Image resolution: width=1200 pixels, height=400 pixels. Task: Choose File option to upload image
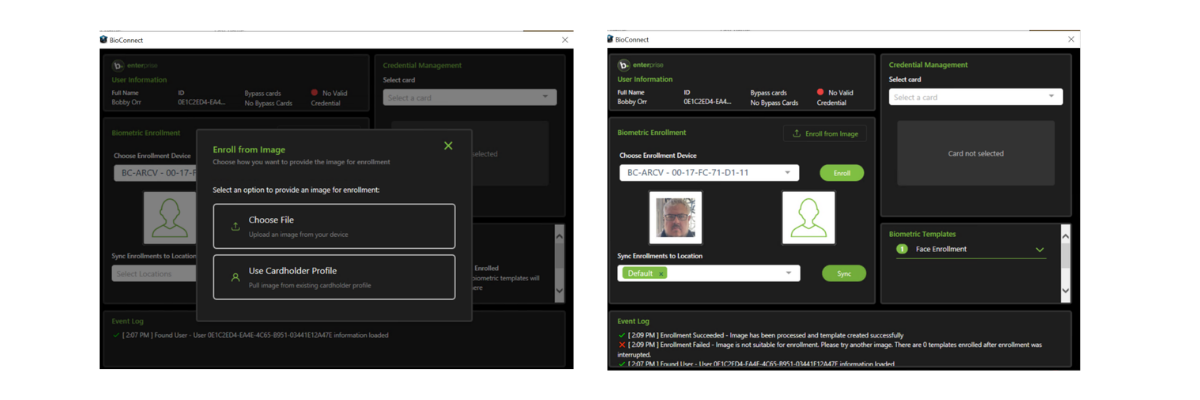pyautogui.click(x=334, y=226)
